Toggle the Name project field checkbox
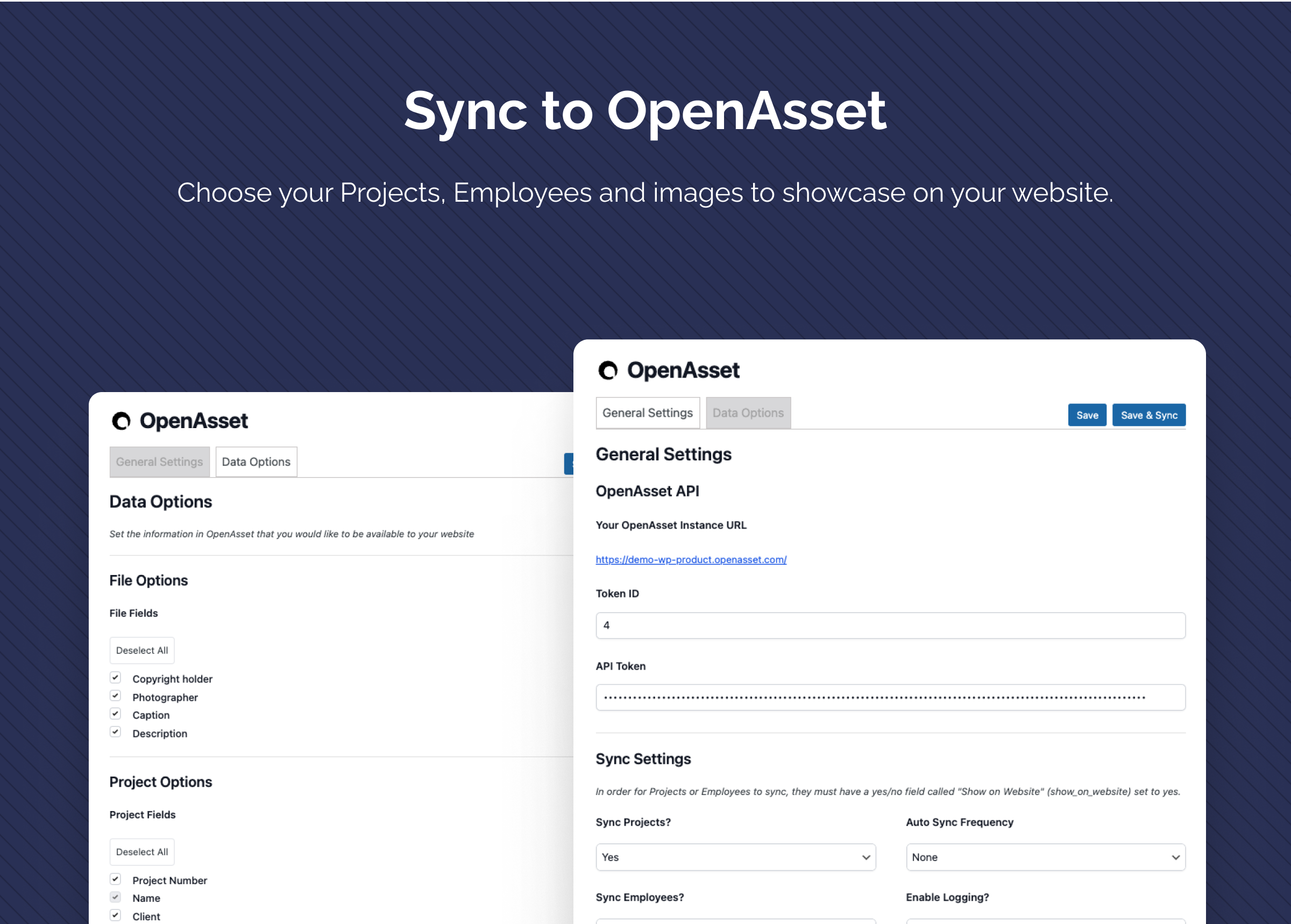Viewport: 1291px width, 924px height. coord(116,897)
